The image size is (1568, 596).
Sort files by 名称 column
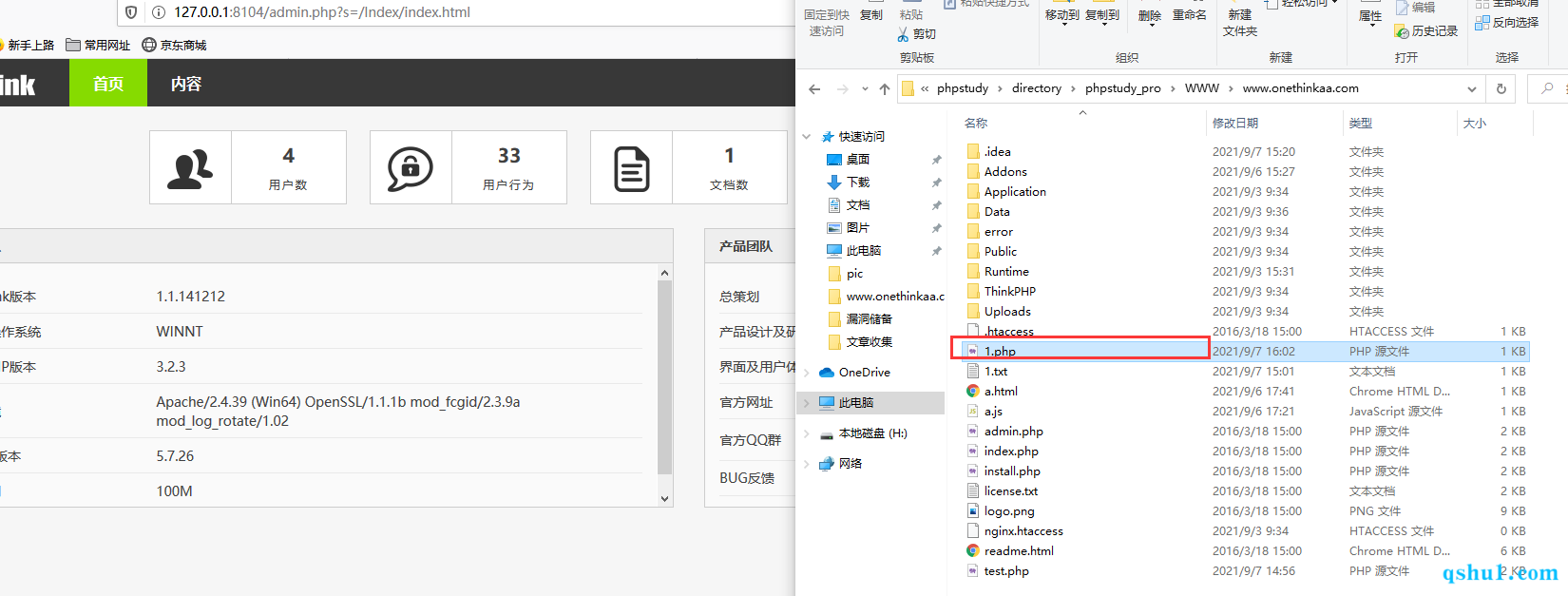[976, 124]
